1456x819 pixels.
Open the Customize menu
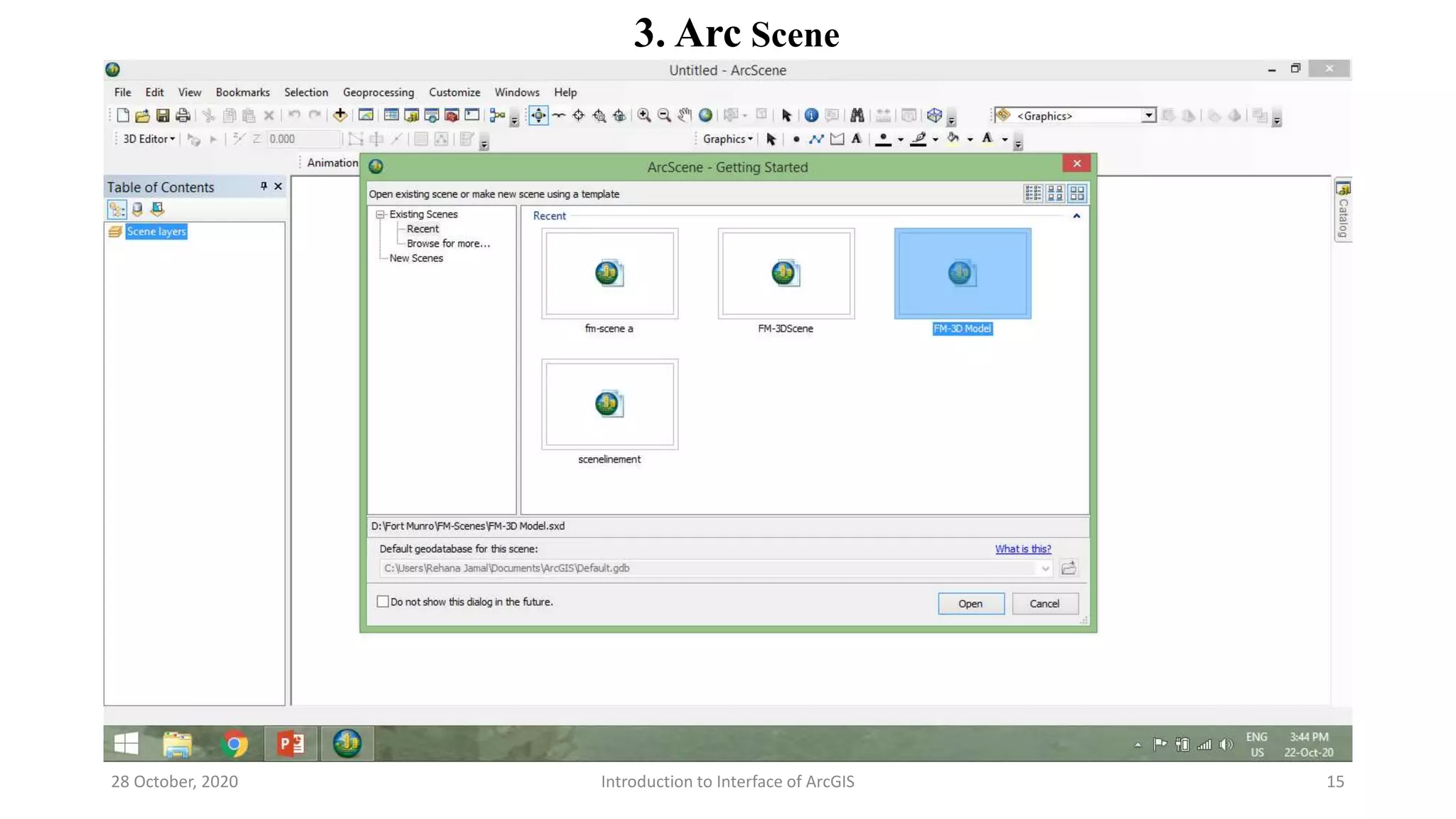pos(454,92)
